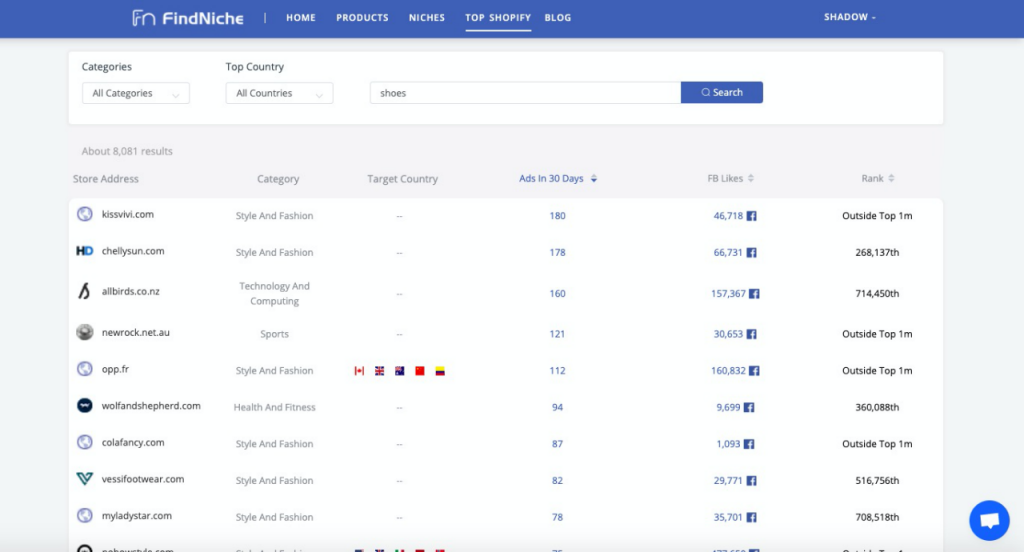Click wolfandshepherd.com store logo icon
The width and height of the screenshot is (1024, 552).
point(84,405)
